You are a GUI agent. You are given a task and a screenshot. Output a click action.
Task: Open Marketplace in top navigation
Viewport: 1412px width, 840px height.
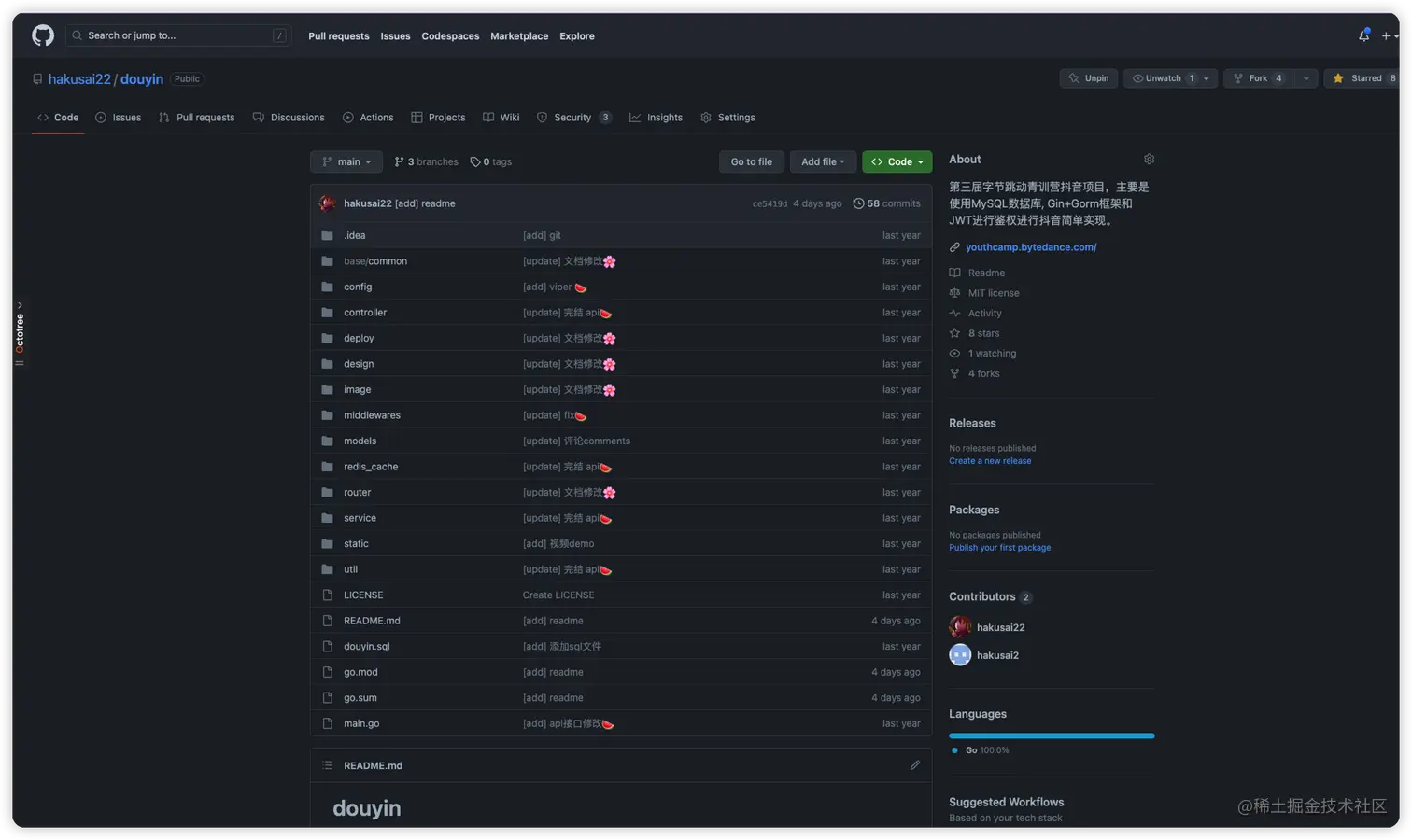point(519,36)
